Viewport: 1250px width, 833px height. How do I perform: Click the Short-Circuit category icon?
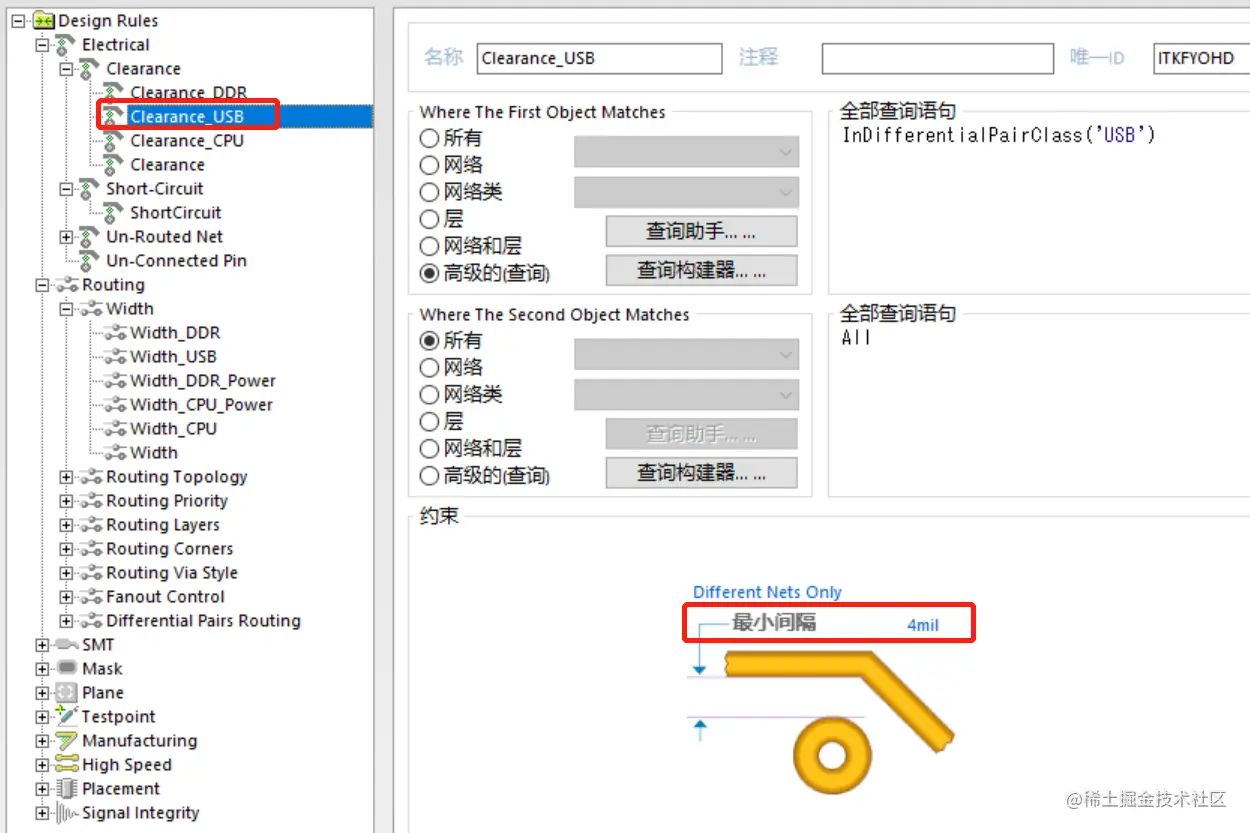coord(91,188)
